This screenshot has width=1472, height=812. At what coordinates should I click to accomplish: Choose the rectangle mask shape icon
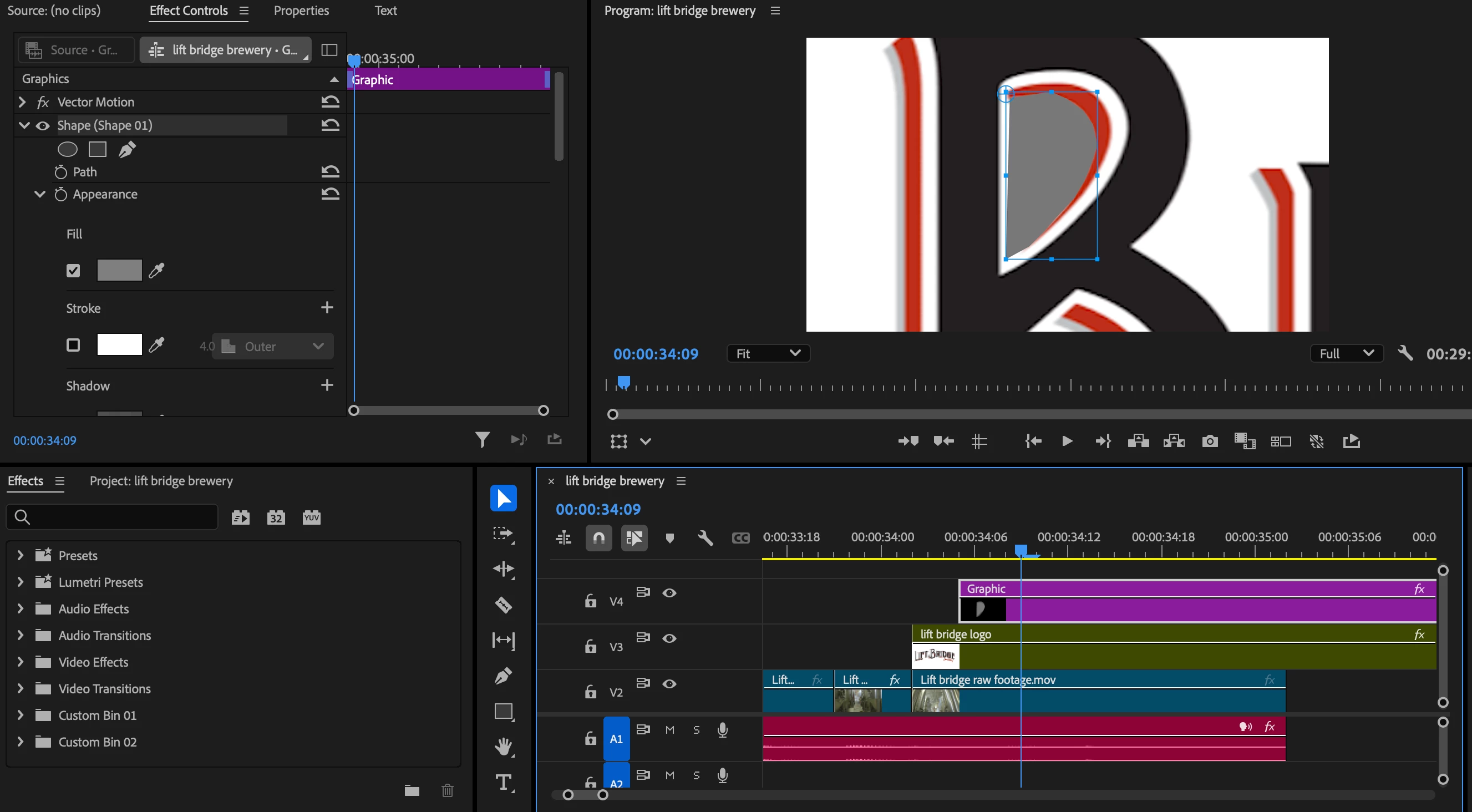97,149
